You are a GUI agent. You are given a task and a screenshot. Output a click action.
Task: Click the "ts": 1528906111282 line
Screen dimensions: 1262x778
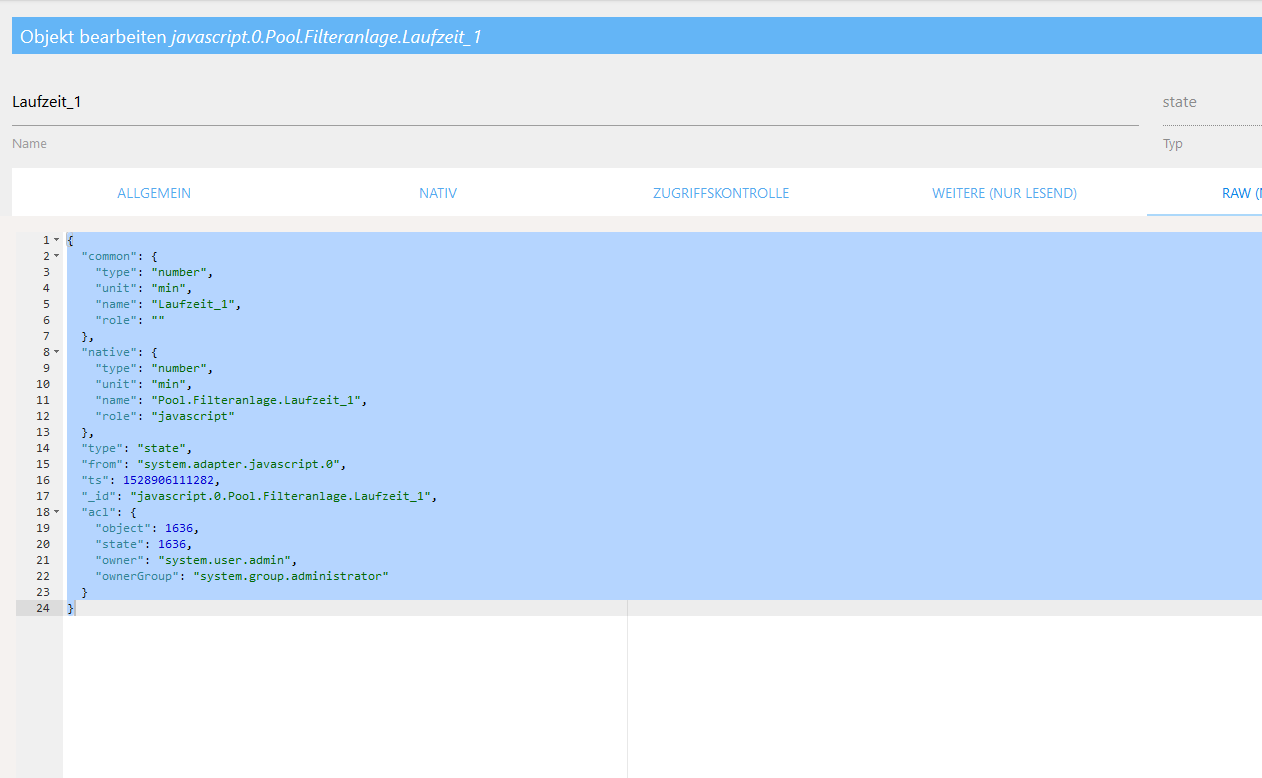(151, 480)
